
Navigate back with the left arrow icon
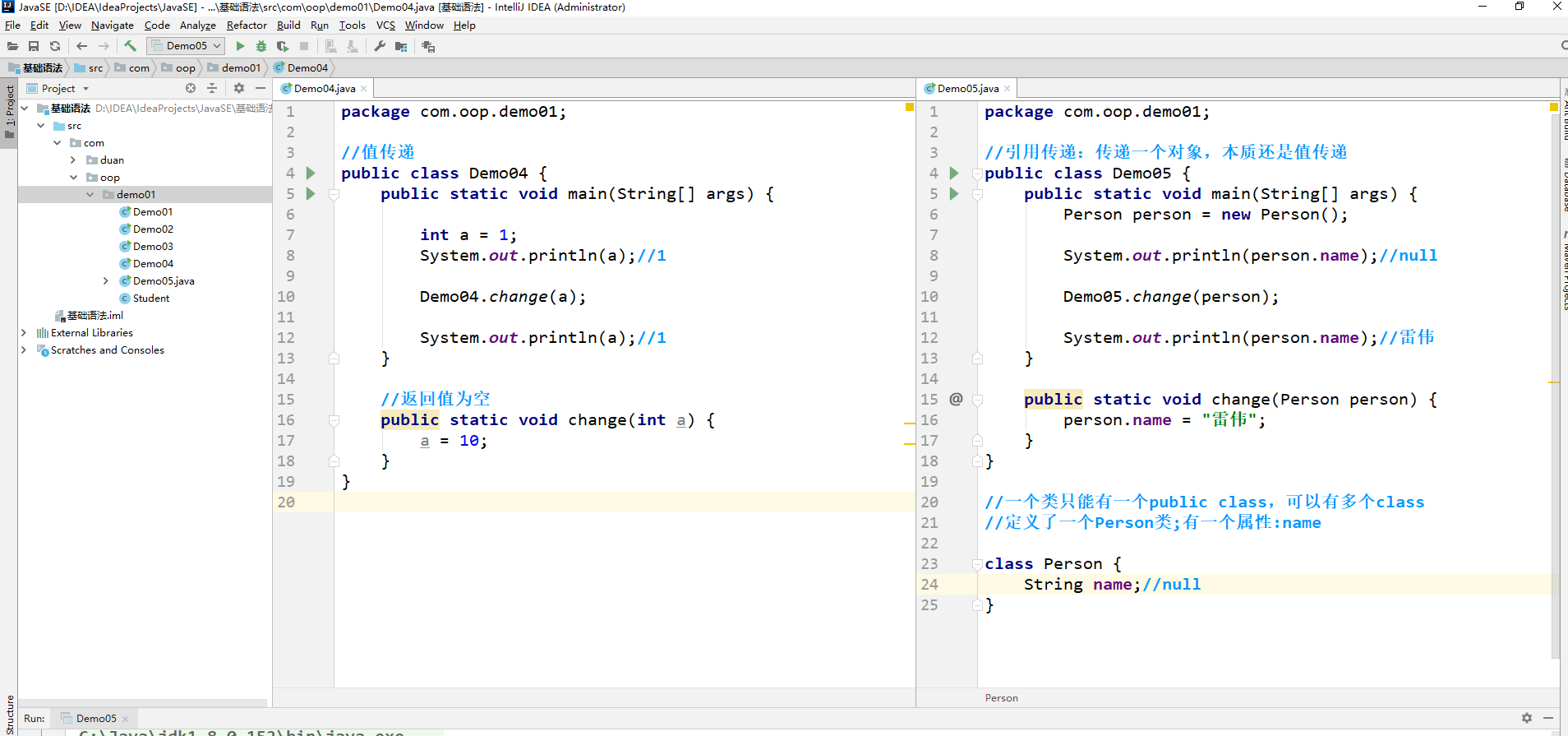81,46
